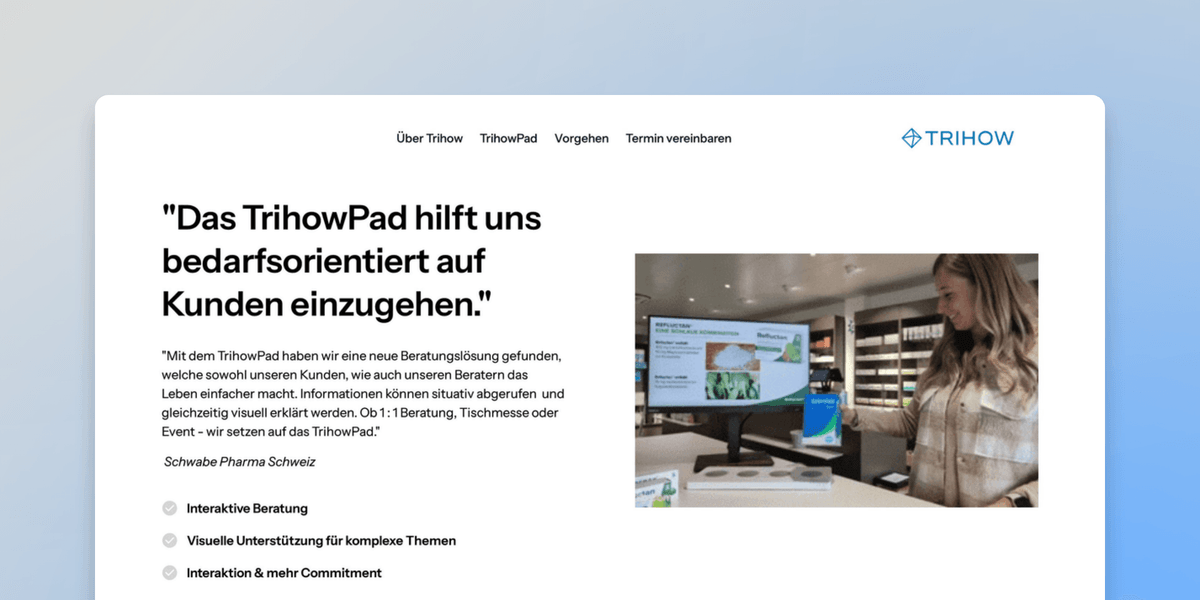The height and width of the screenshot is (600, 1200).
Task: Click Termin vereinbaren in the navigation
Action: pyautogui.click(x=679, y=139)
